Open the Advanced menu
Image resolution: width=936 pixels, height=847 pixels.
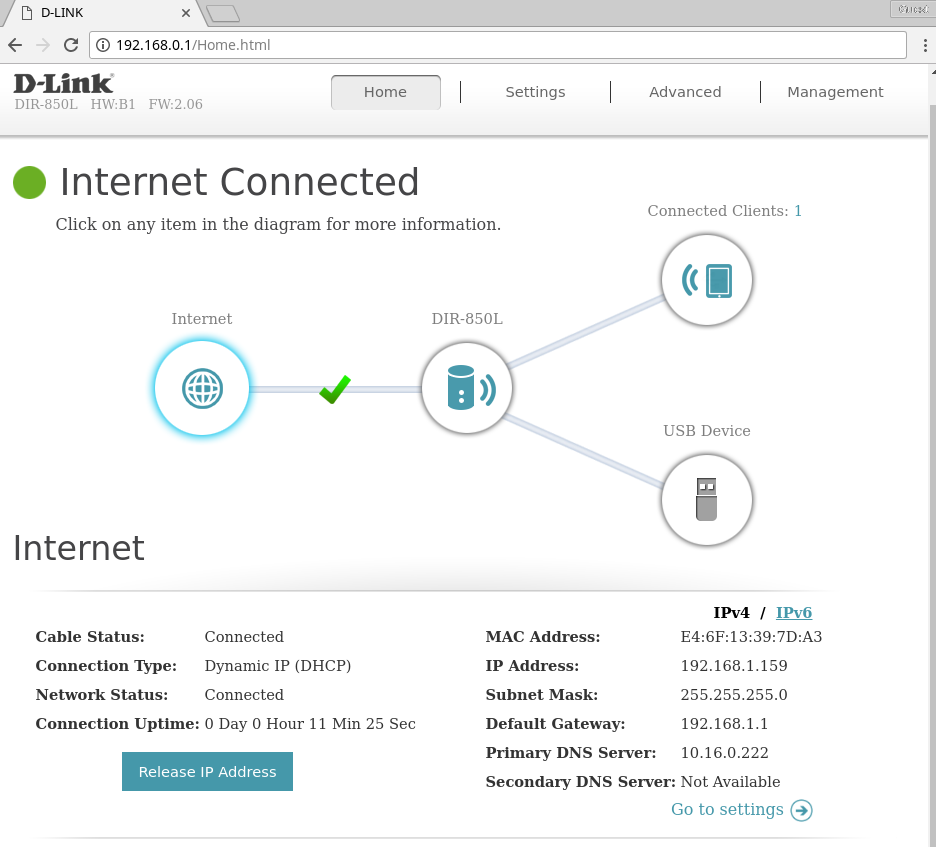(x=685, y=92)
